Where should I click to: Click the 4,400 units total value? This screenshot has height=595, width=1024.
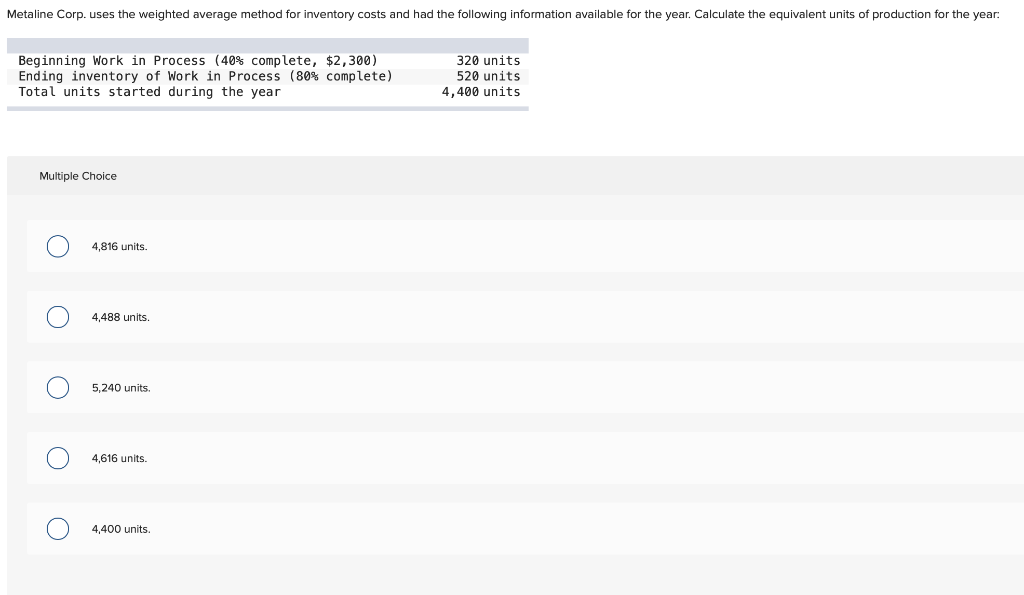(480, 91)
